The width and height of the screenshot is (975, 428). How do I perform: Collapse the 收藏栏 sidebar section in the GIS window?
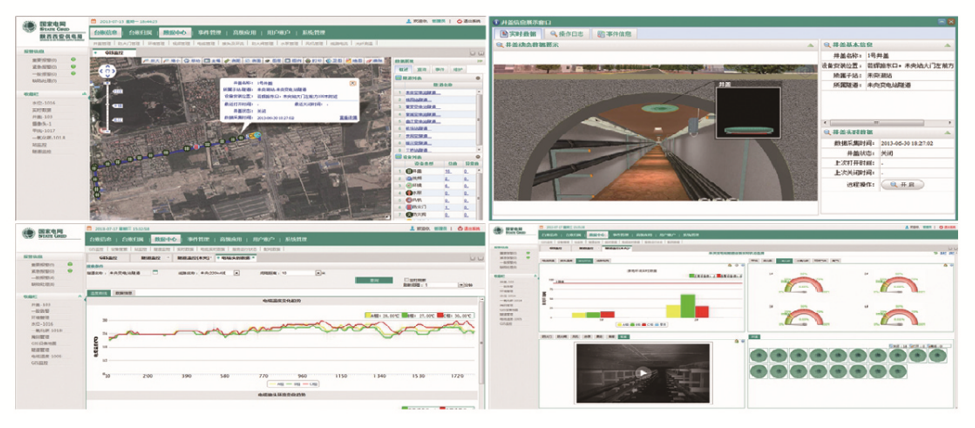click(x=85, y=94)
